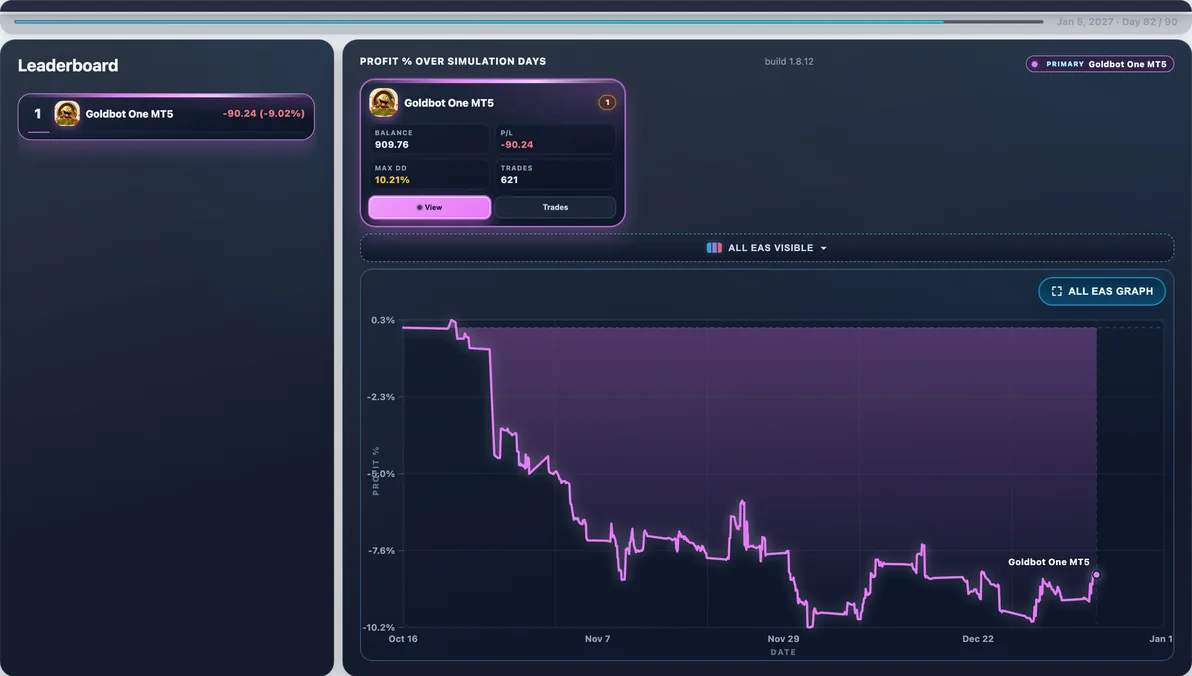Click the purple dot in the Primary badge
This screenshot has width=1192, height=676.
click(1035, 65)
